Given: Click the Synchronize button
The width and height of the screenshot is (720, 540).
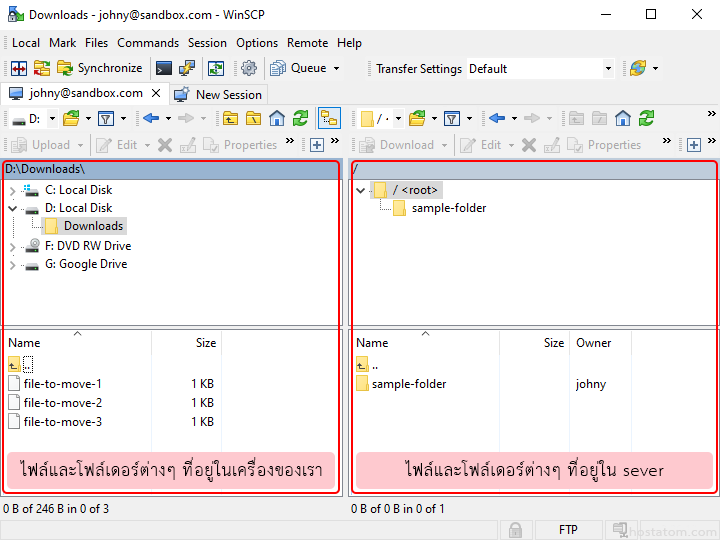Looking at the screenshot, I should (100, 69).
